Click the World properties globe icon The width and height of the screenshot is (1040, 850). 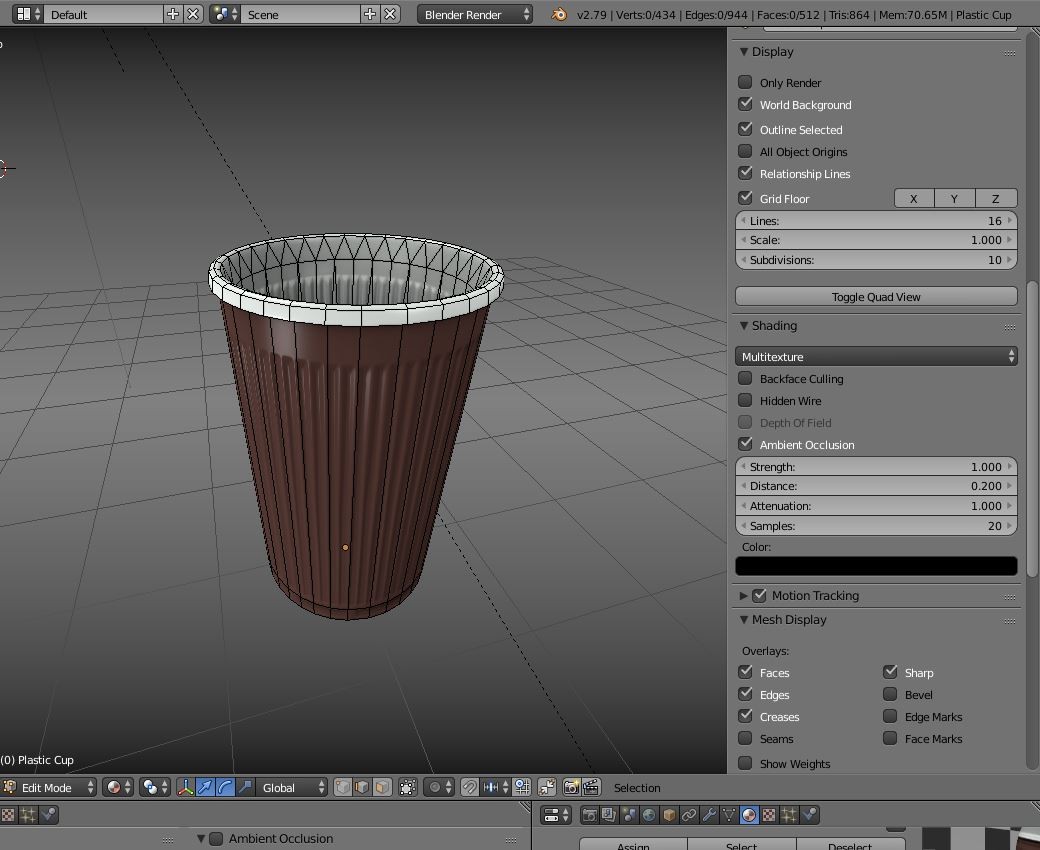click(647, 815)
